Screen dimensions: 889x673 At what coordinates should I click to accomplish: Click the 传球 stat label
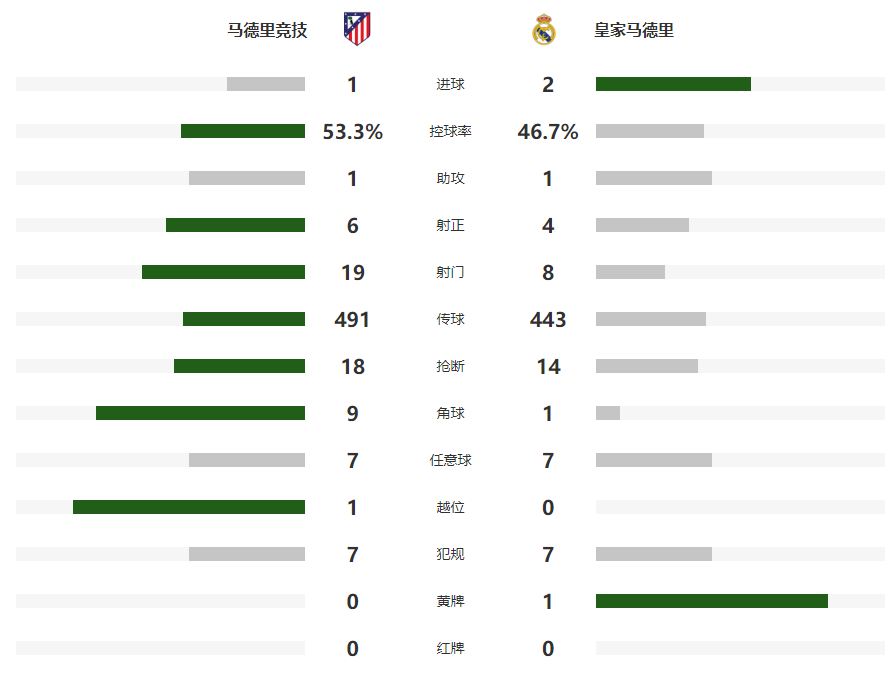450,320
